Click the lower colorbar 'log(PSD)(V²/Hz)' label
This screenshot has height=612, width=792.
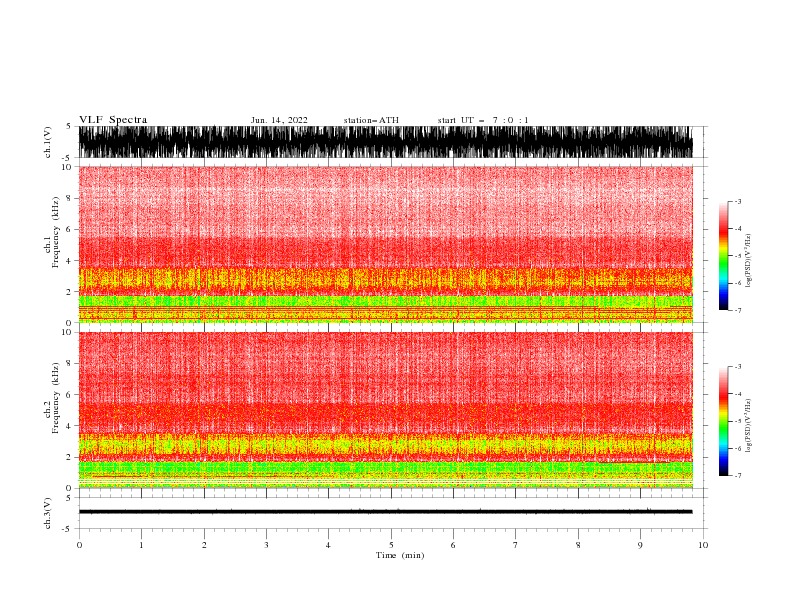point(749,426)
